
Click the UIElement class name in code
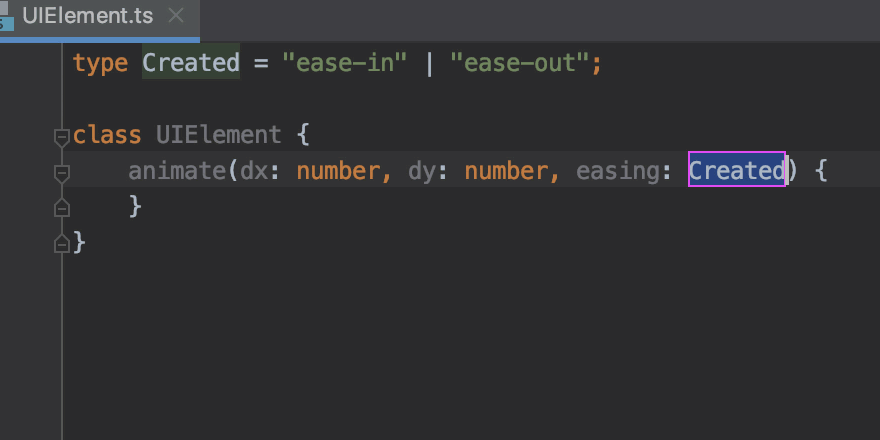218,135
